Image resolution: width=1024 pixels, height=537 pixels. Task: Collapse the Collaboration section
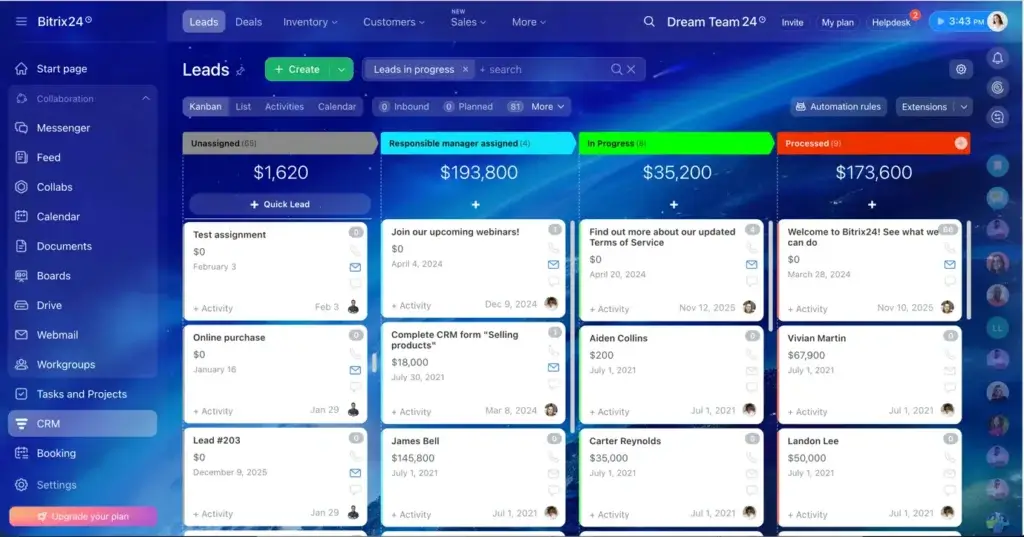pos(146,99)
